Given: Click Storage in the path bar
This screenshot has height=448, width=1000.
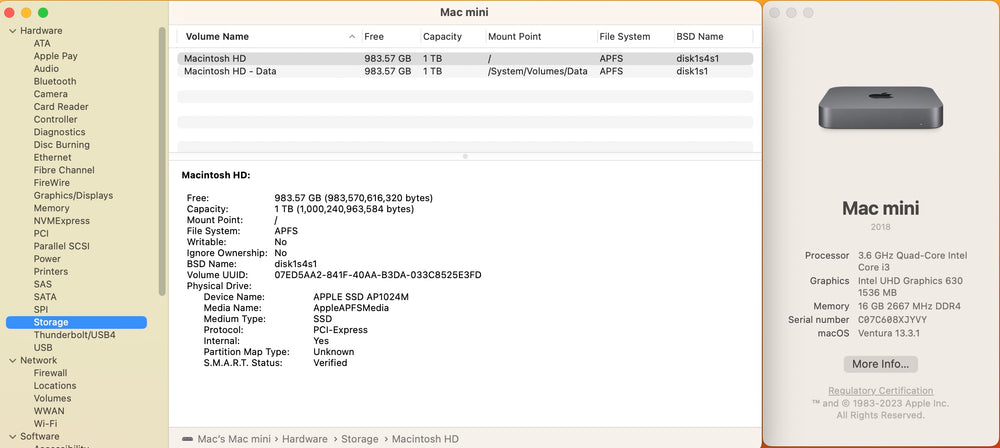Looking at the screenshot, I should click(x=360, y=439).
